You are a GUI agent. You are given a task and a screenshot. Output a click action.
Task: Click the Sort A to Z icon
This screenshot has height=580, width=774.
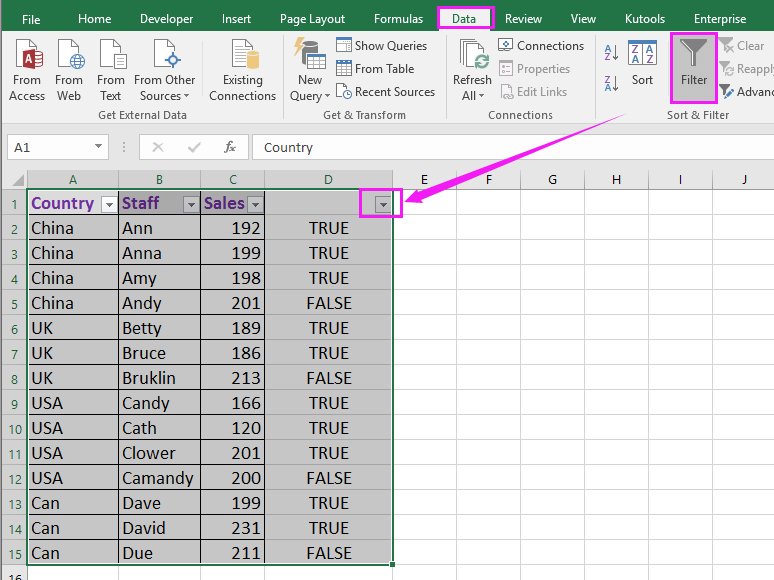(x=611, y=55)
